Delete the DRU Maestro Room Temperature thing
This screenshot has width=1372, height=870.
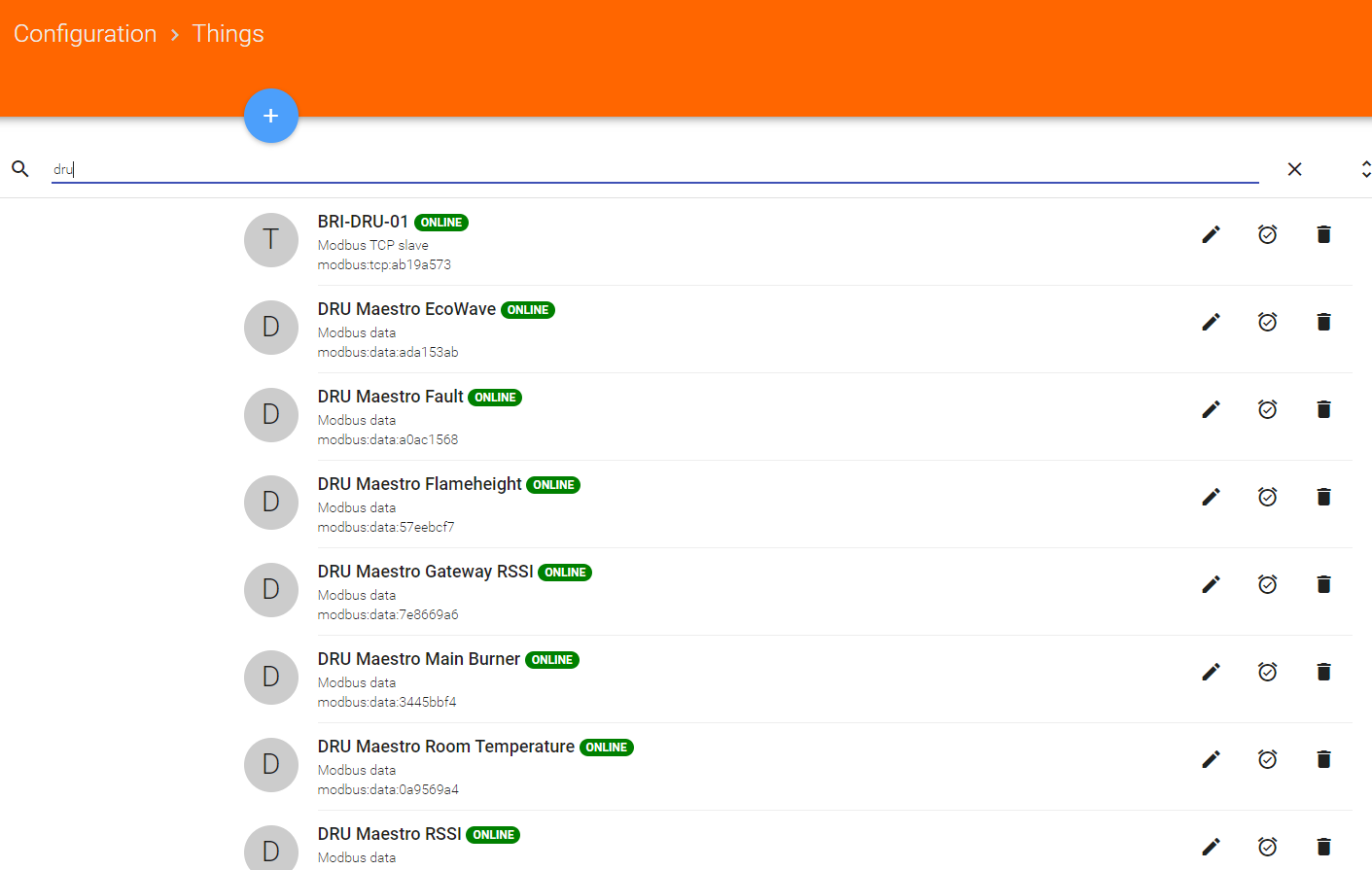[x=1323, y=759]
